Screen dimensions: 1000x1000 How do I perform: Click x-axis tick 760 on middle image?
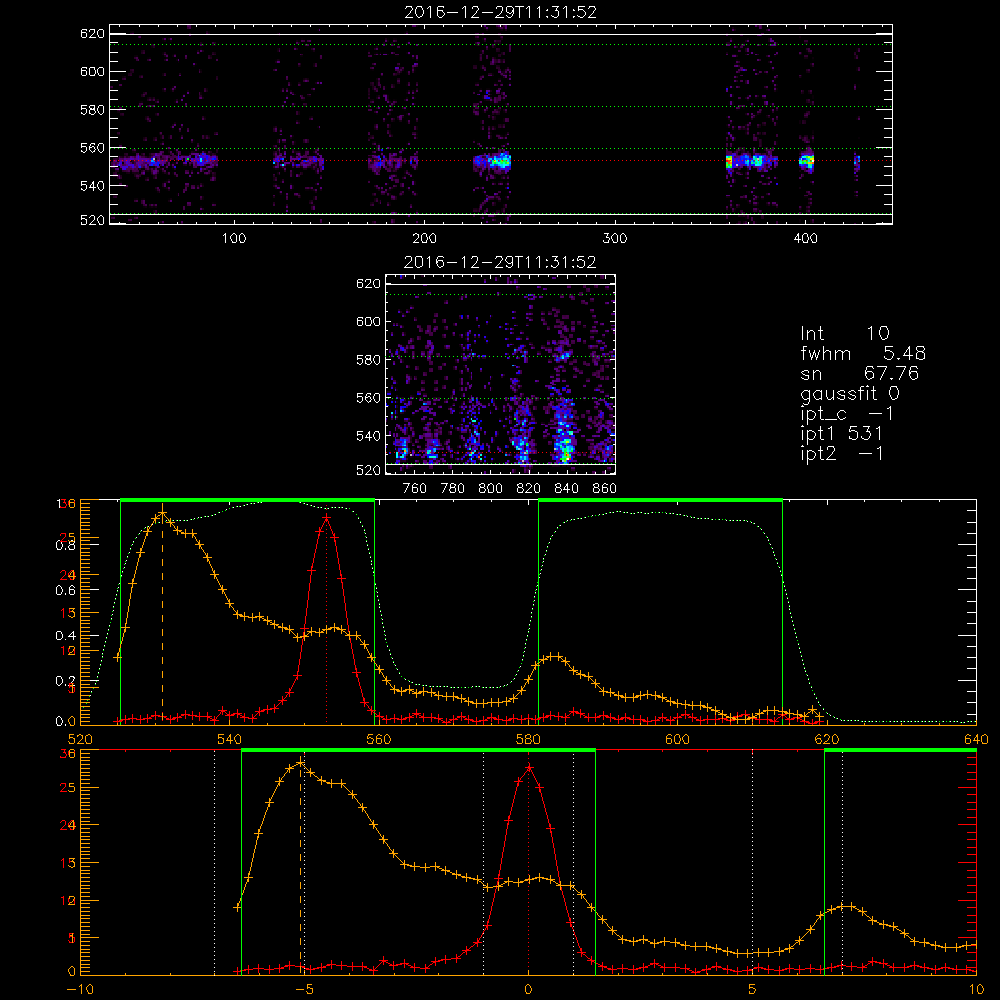tap(415, 489)
